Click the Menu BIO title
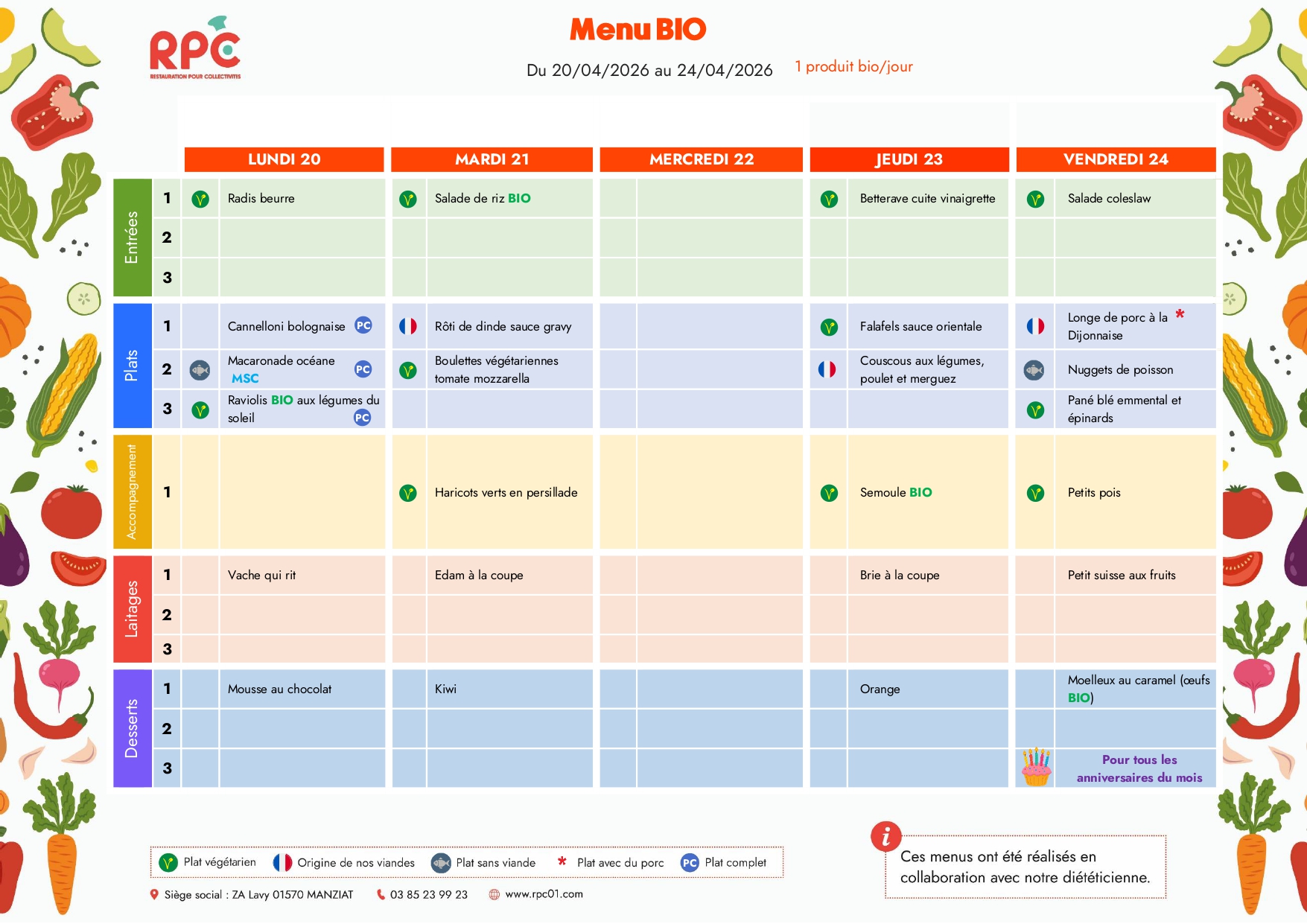The height and width of the screenshot is (924, 1307). (x=637, y=30)
